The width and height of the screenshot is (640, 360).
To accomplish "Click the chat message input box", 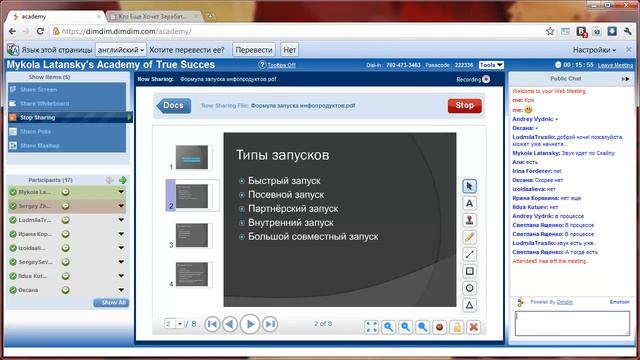I will pos(572,324).
